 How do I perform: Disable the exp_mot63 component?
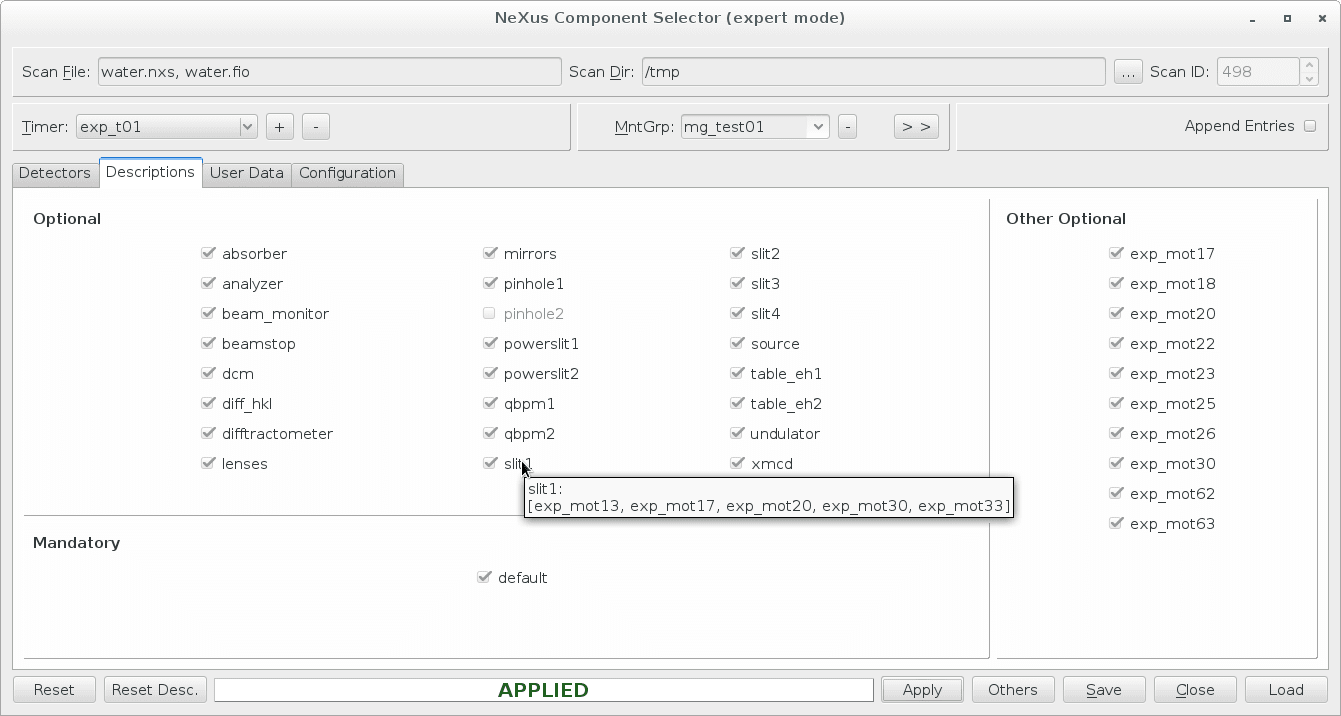1116,523
